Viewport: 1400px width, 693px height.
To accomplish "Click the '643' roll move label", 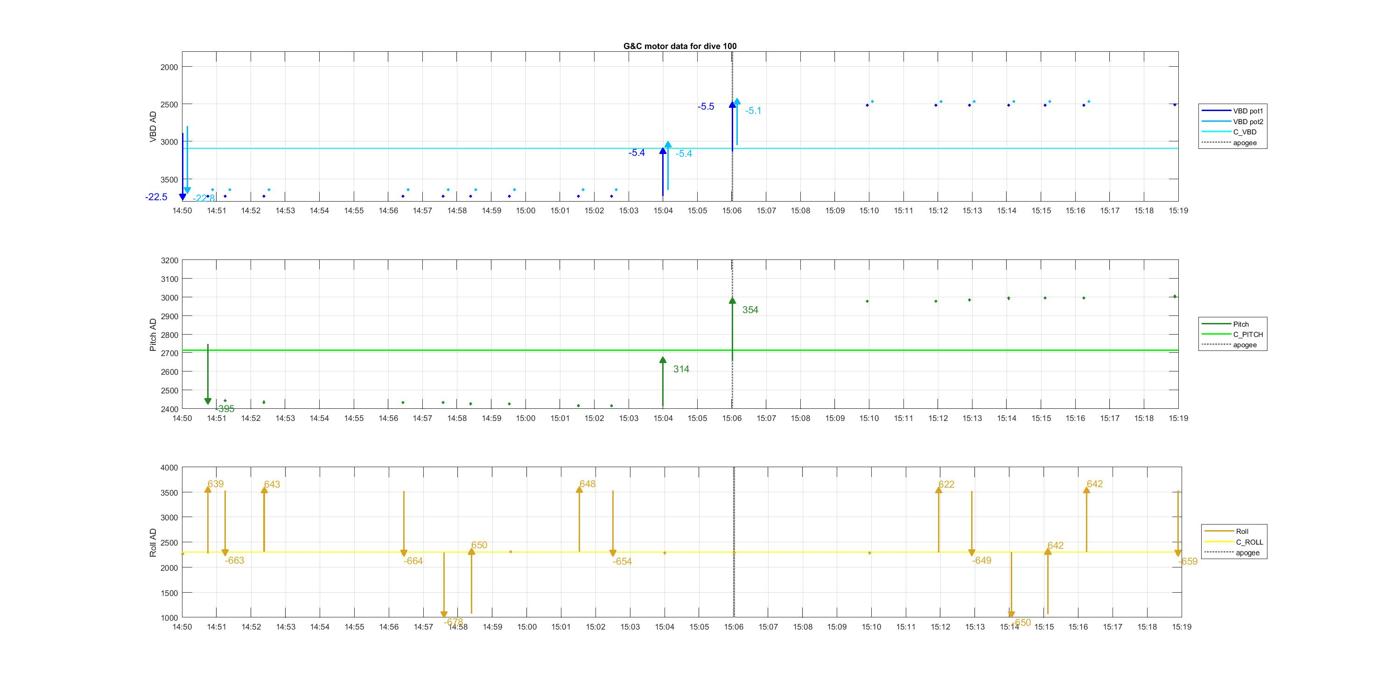I will [272, 485].
